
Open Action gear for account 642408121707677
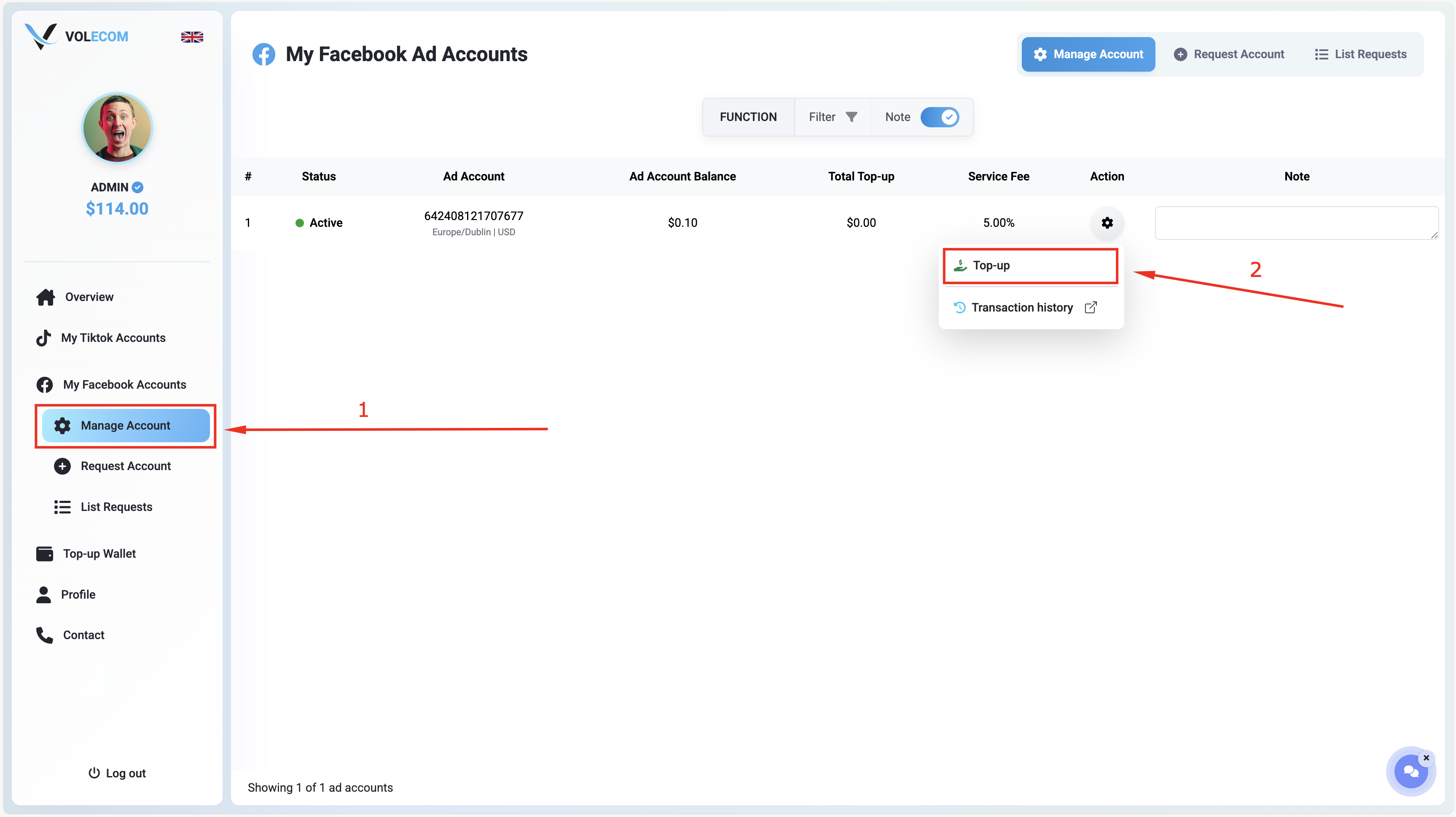[x=1107, y=223]
